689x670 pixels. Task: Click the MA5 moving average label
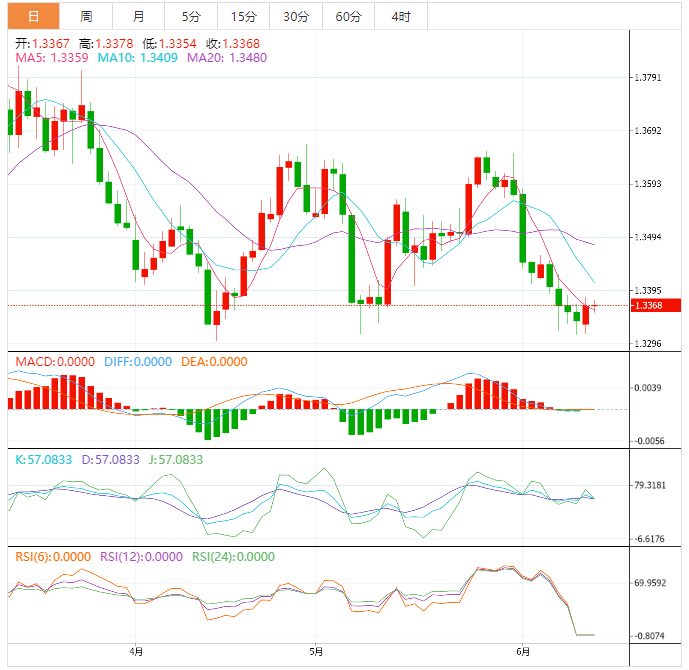click(x=52, y=59)
